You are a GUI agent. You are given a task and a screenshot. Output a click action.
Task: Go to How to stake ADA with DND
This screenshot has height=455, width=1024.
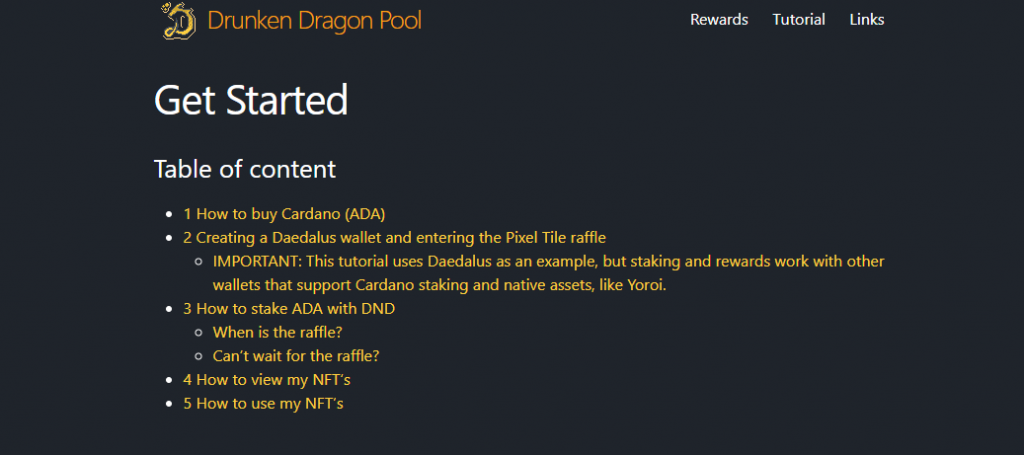tap(289, 309)
